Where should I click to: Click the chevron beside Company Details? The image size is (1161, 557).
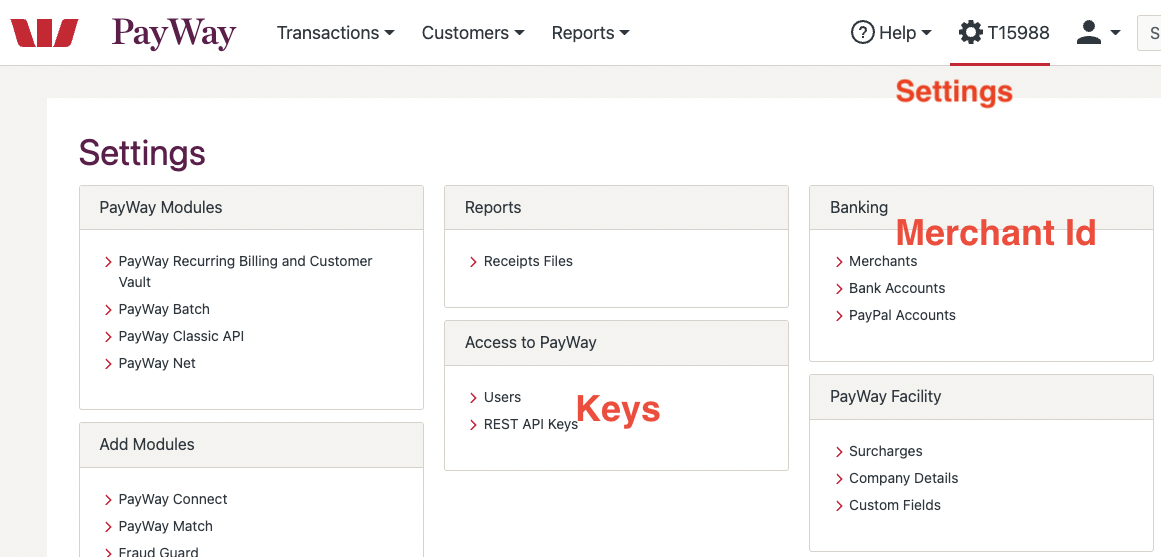[839, 479]
